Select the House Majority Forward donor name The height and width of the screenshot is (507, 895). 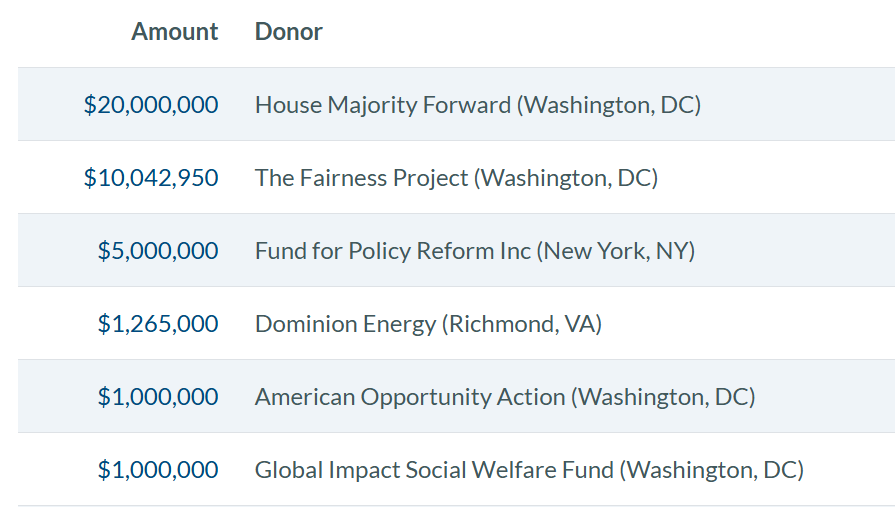tap(382, 105)
